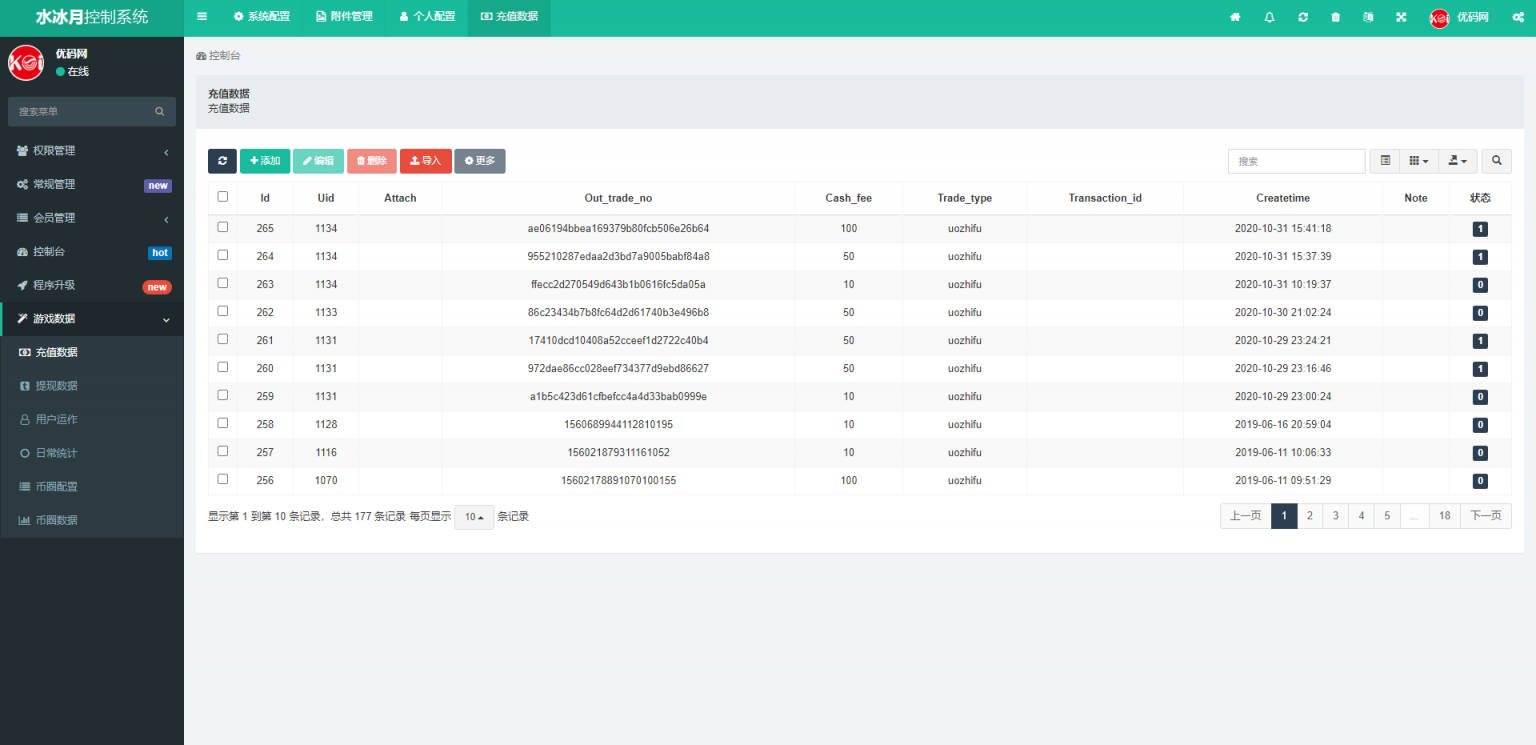Open 系统配置 tab in top bar
The image size is (1536, 745).
tap(262, 17)
